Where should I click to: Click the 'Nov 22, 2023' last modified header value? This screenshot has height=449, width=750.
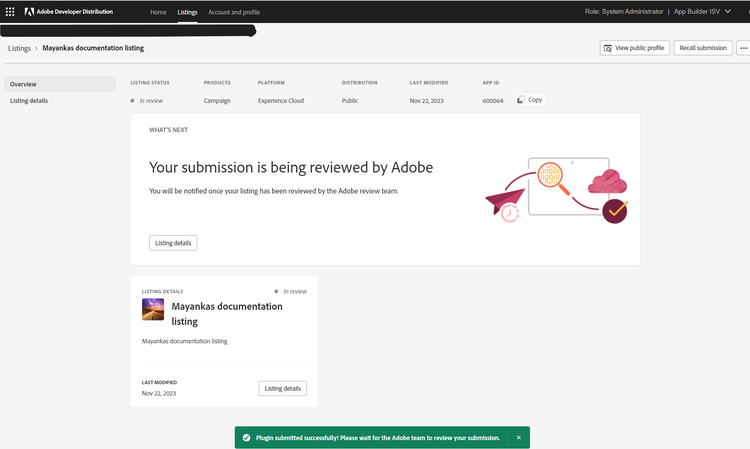tap(427, 101)
